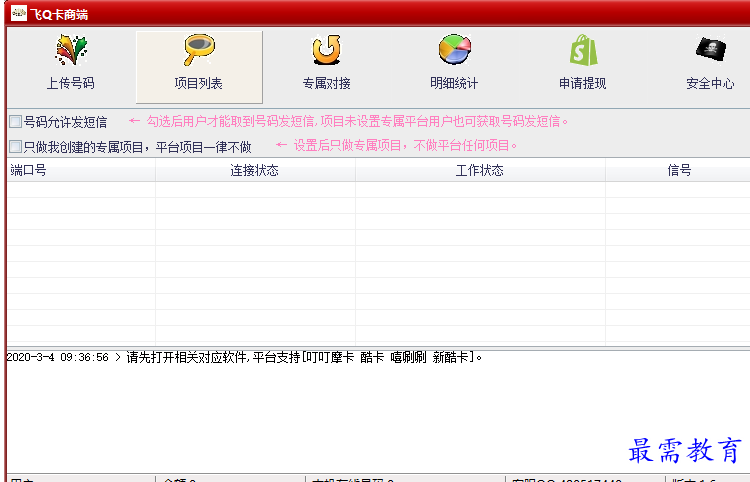Click the 飞Q卡商端 title bar icon

19,13
